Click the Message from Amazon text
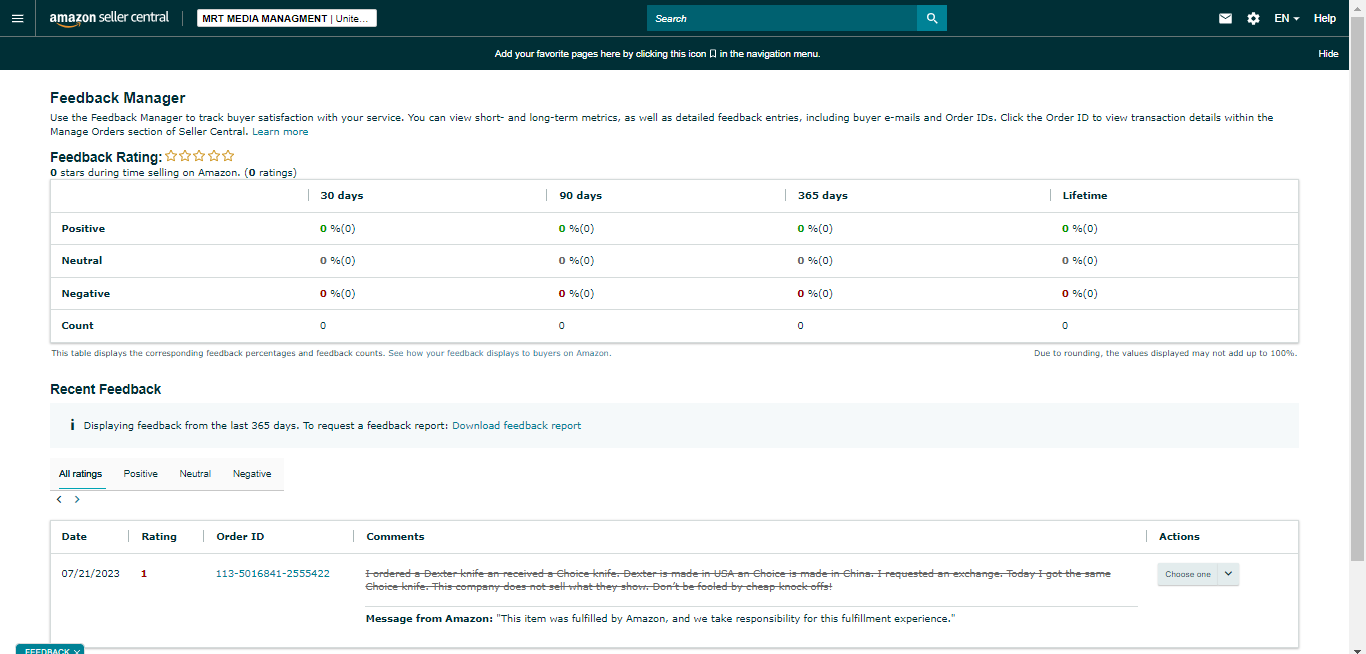Image resolution: width=1366 pixels, height=654 pixels. click(661, 619)
